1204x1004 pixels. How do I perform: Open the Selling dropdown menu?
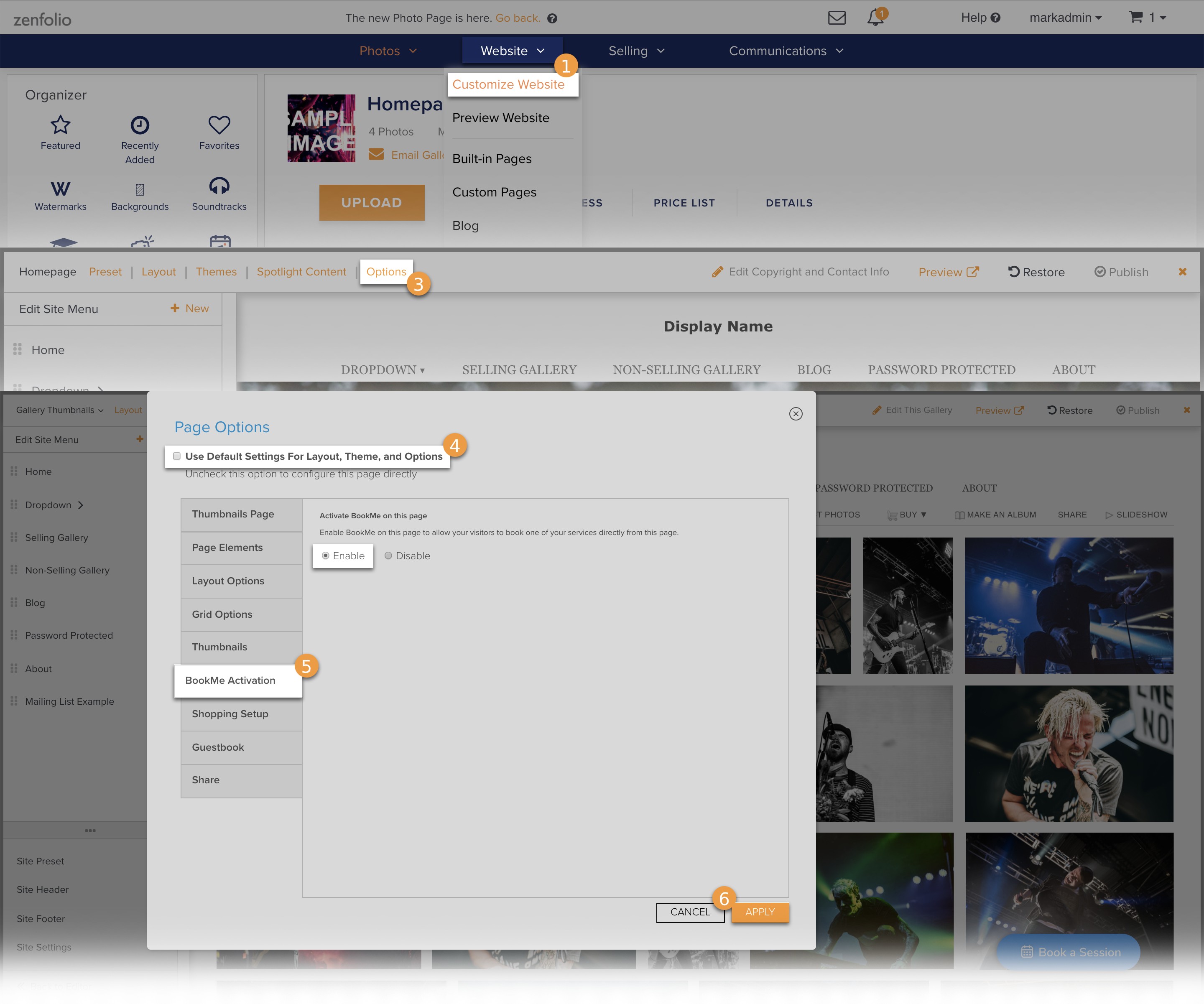click(636, 51)
